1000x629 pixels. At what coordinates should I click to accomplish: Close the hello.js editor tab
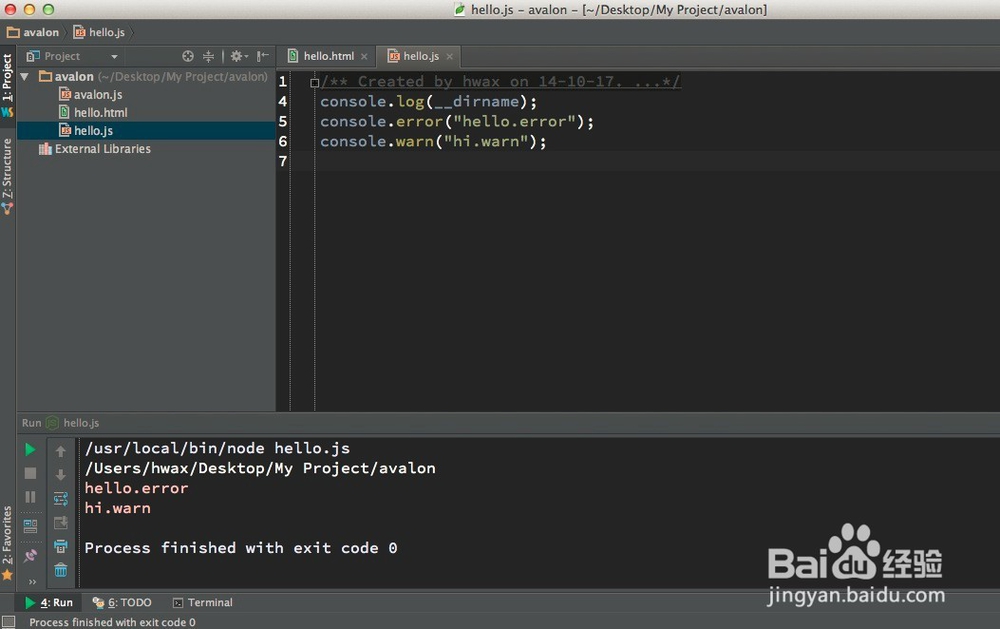point(450,56)
